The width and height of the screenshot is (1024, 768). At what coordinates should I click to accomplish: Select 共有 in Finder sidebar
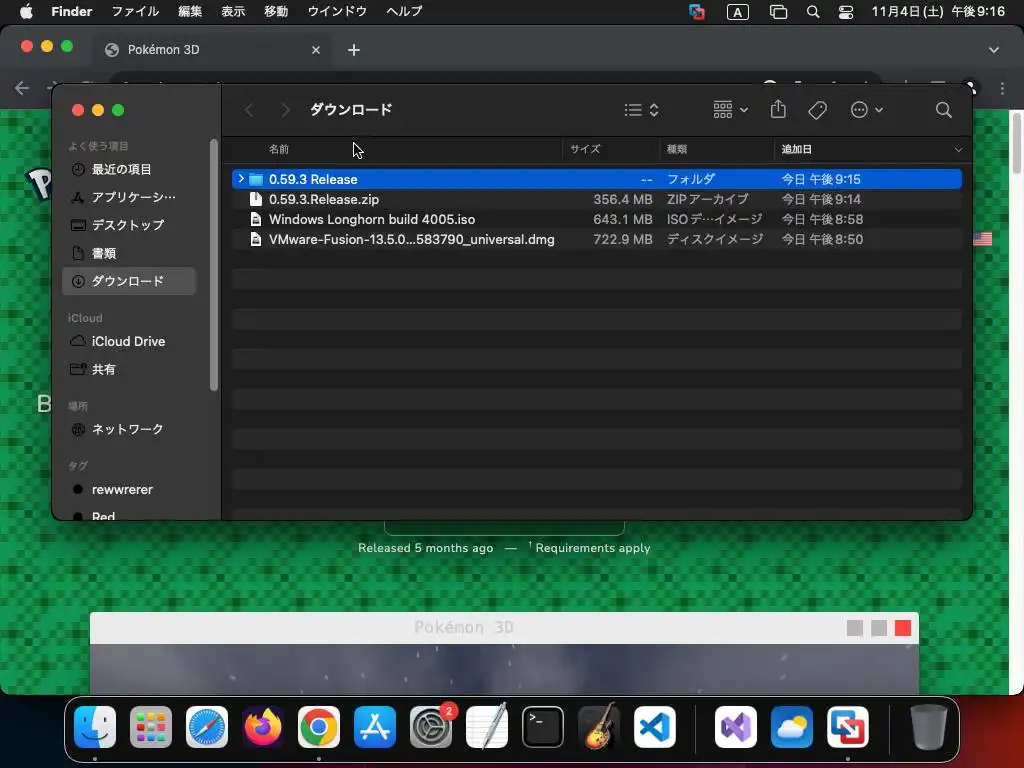point(129,369)
